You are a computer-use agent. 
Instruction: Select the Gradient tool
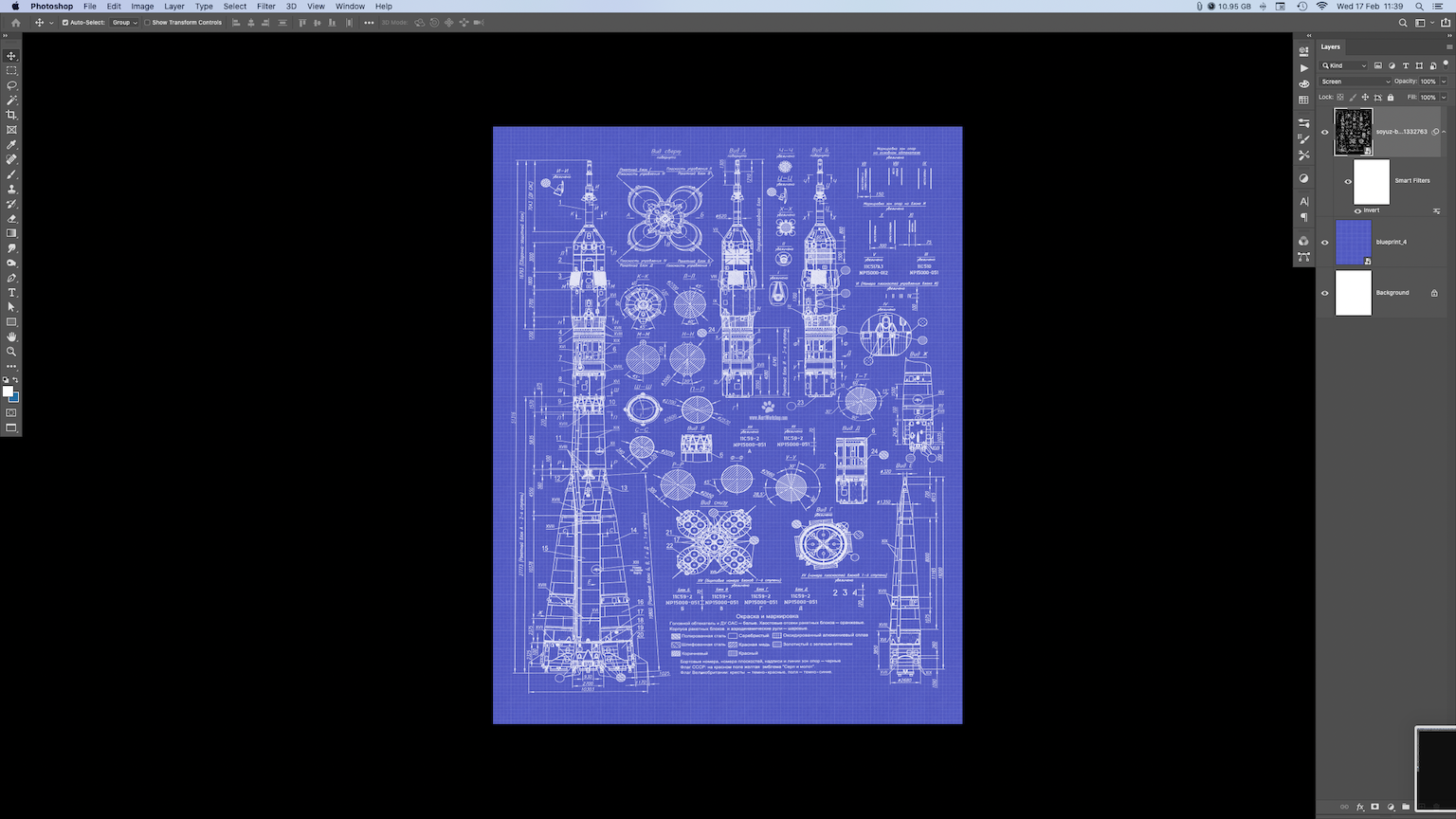tap(11, 233)
